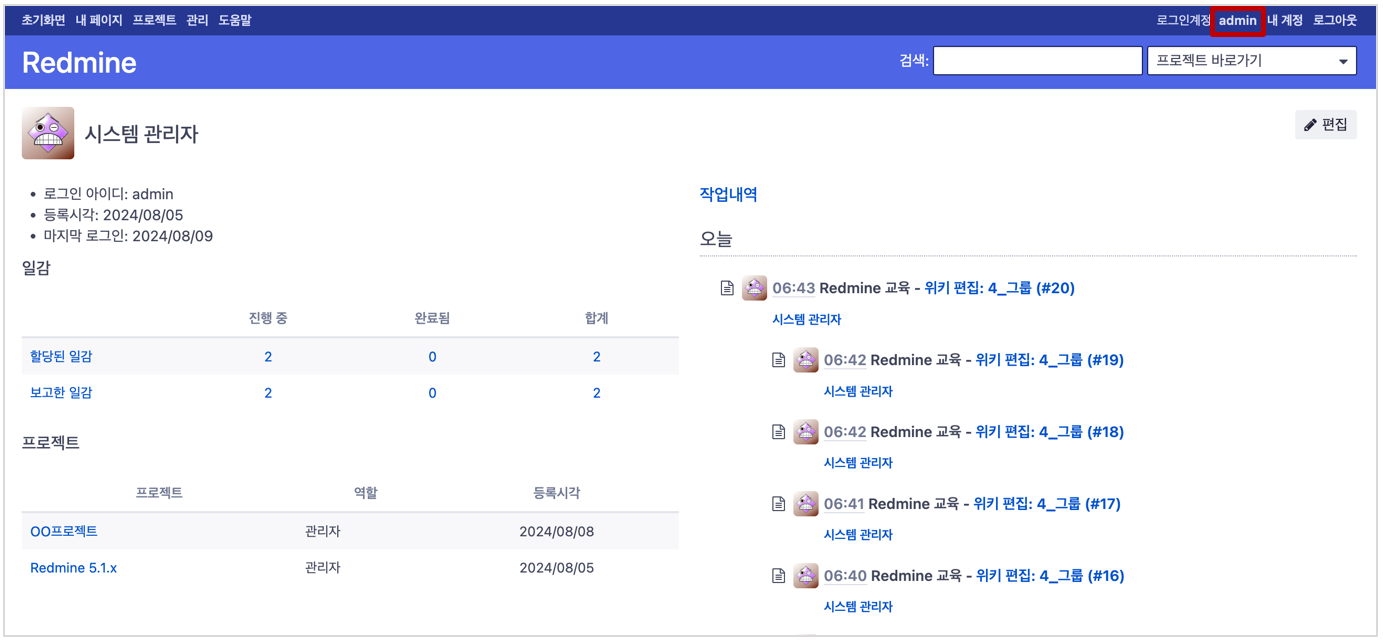This screenshot has height=641, width=1383.
Task: Click 시스템 관리자 author link under #20
Action: click(806, 320)
